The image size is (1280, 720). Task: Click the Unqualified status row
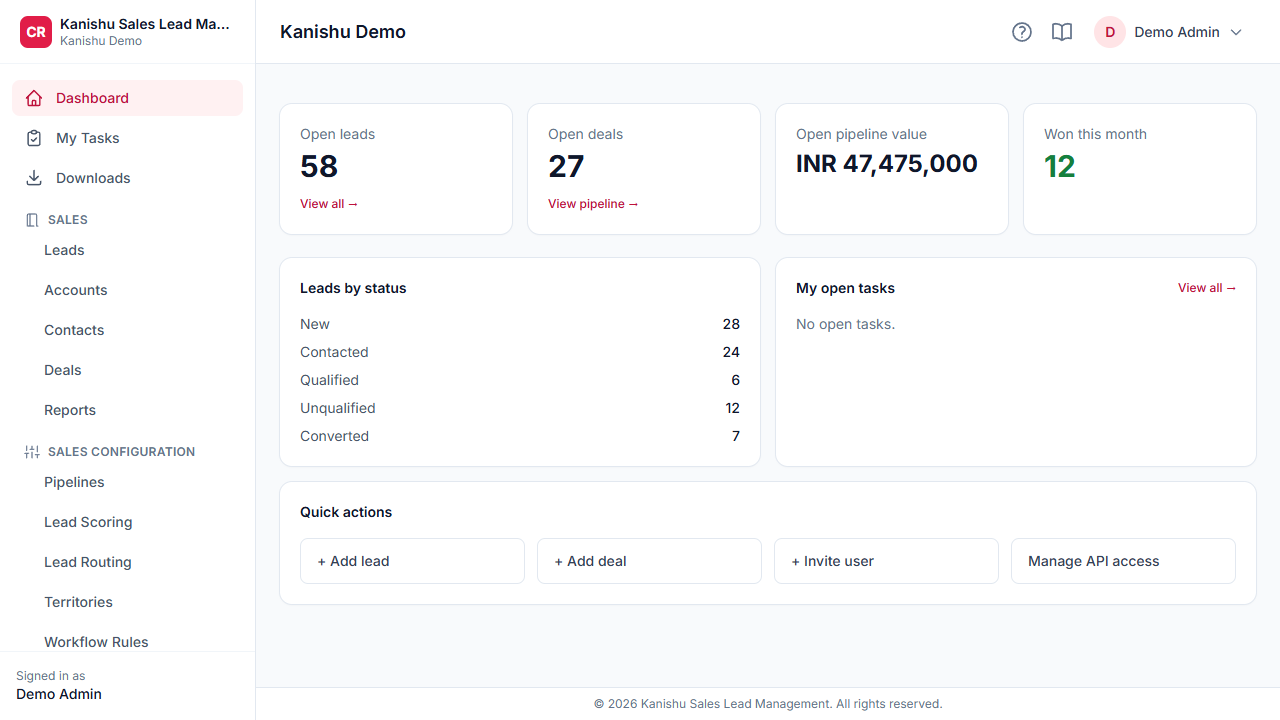click(x=520, y=408)
